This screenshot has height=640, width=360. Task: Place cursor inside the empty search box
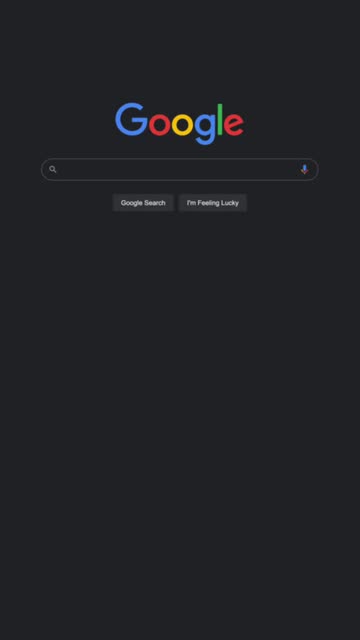click(x=180, y=169)
